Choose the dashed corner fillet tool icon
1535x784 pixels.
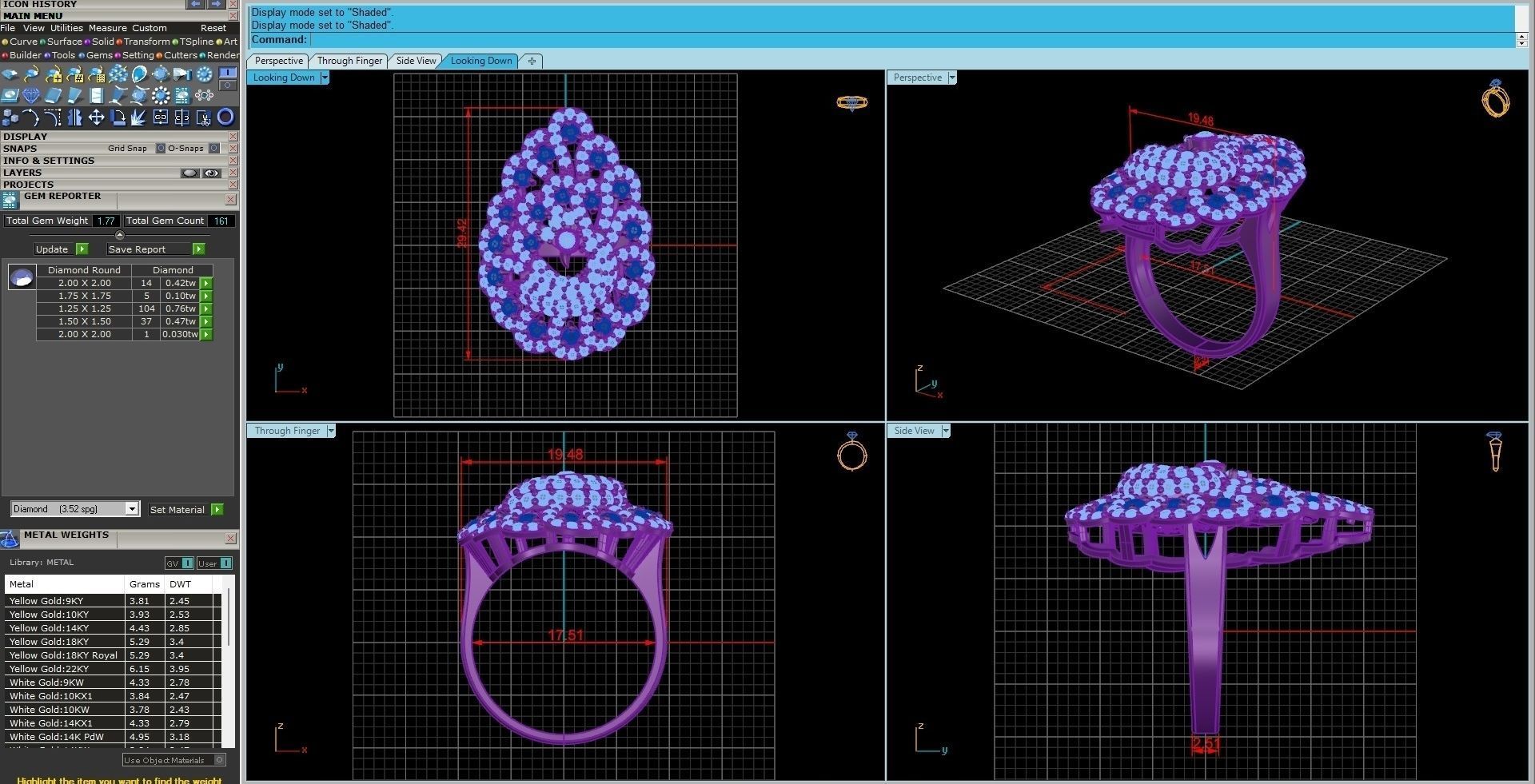53,117
